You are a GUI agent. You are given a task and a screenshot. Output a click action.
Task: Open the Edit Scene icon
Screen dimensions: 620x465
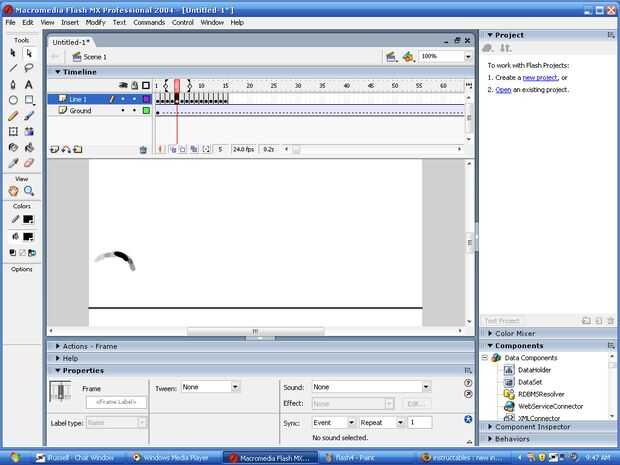tap(391, 57)
